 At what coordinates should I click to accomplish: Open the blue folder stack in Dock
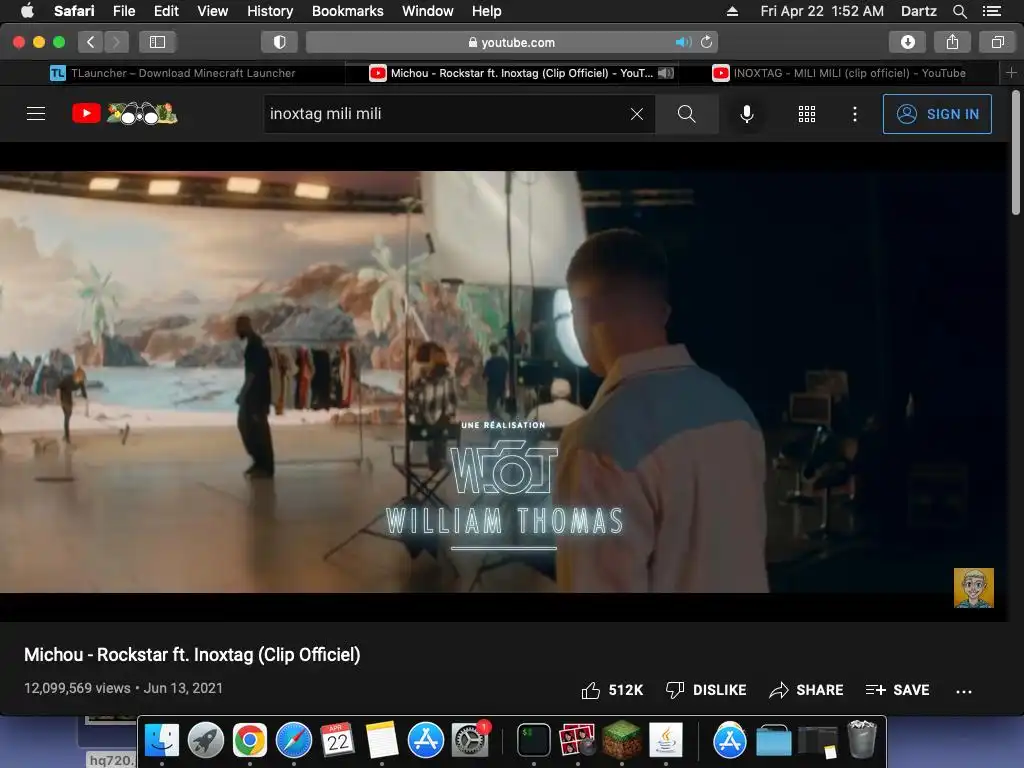point(774,742)
